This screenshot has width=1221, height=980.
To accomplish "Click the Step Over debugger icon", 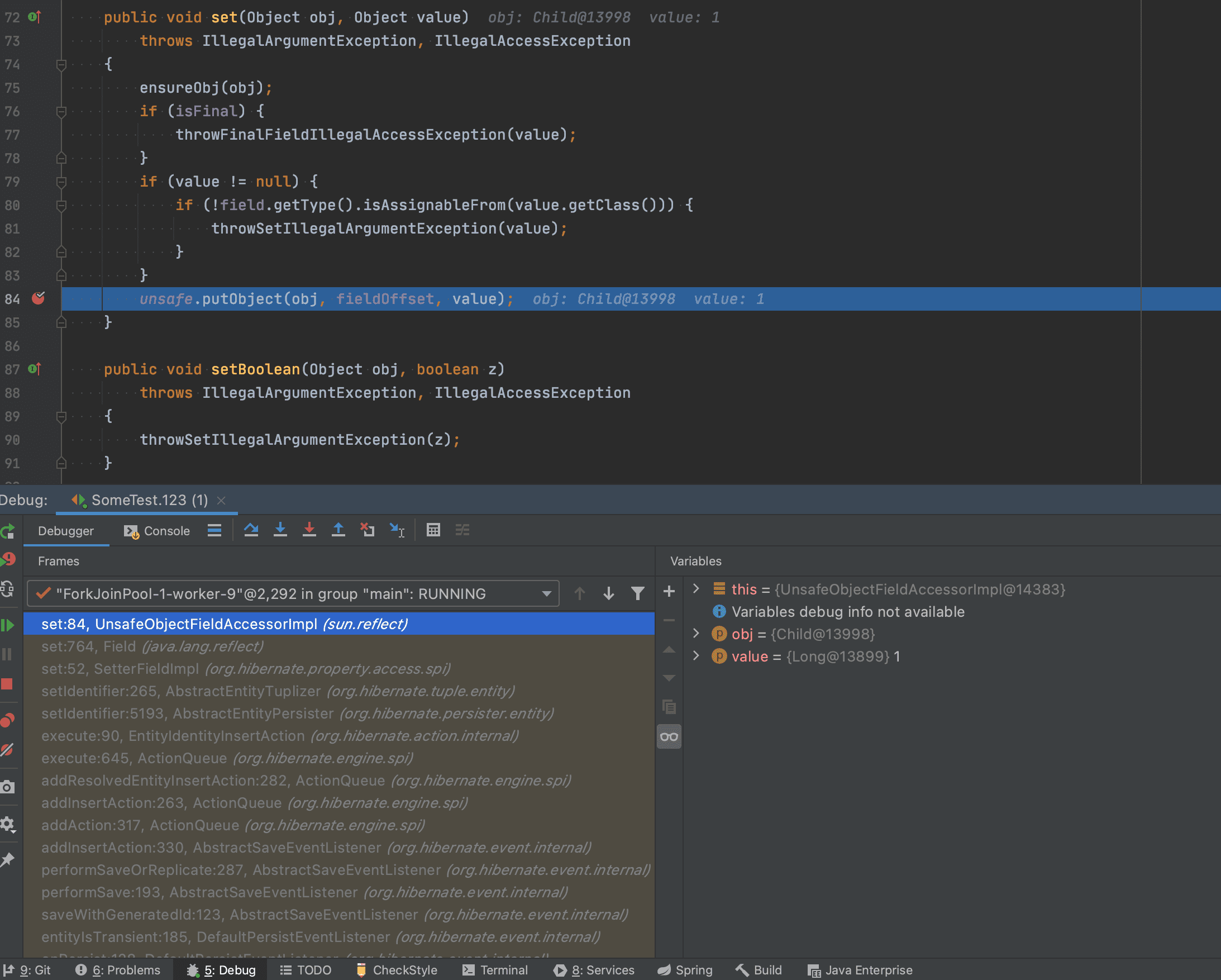I will coord(251,530).
